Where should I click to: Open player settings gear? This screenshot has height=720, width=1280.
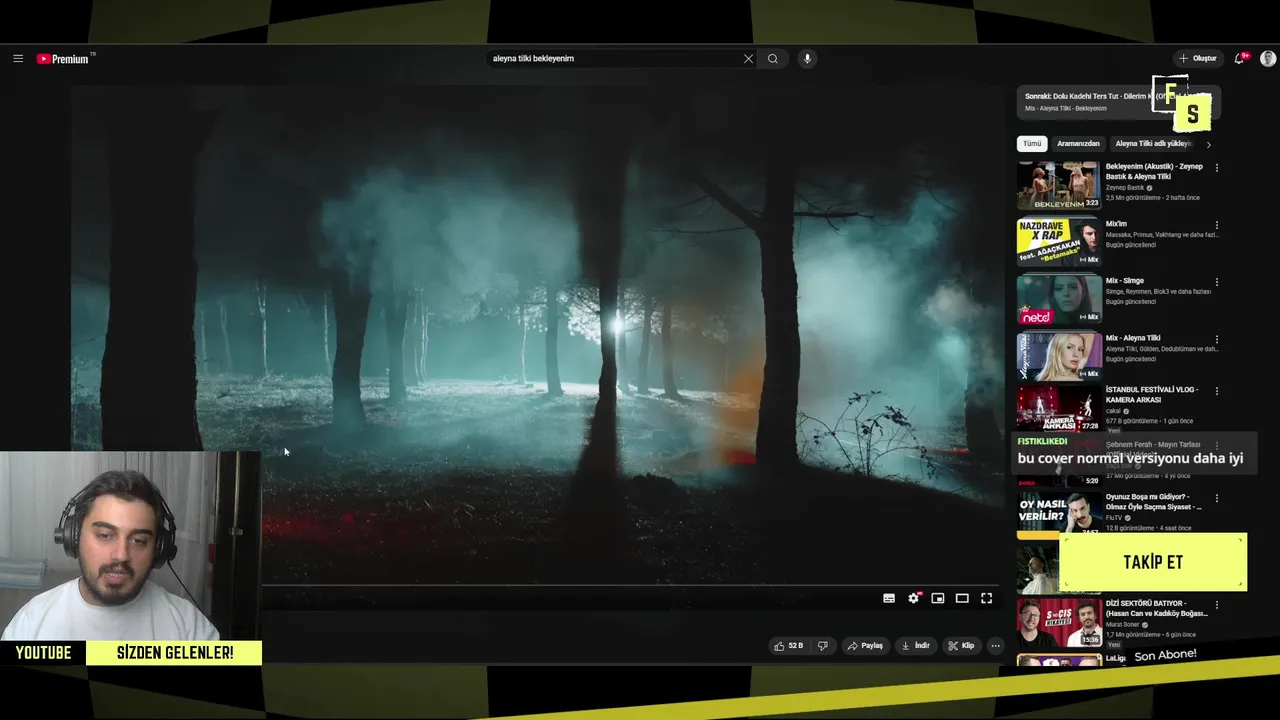point(913,598)
